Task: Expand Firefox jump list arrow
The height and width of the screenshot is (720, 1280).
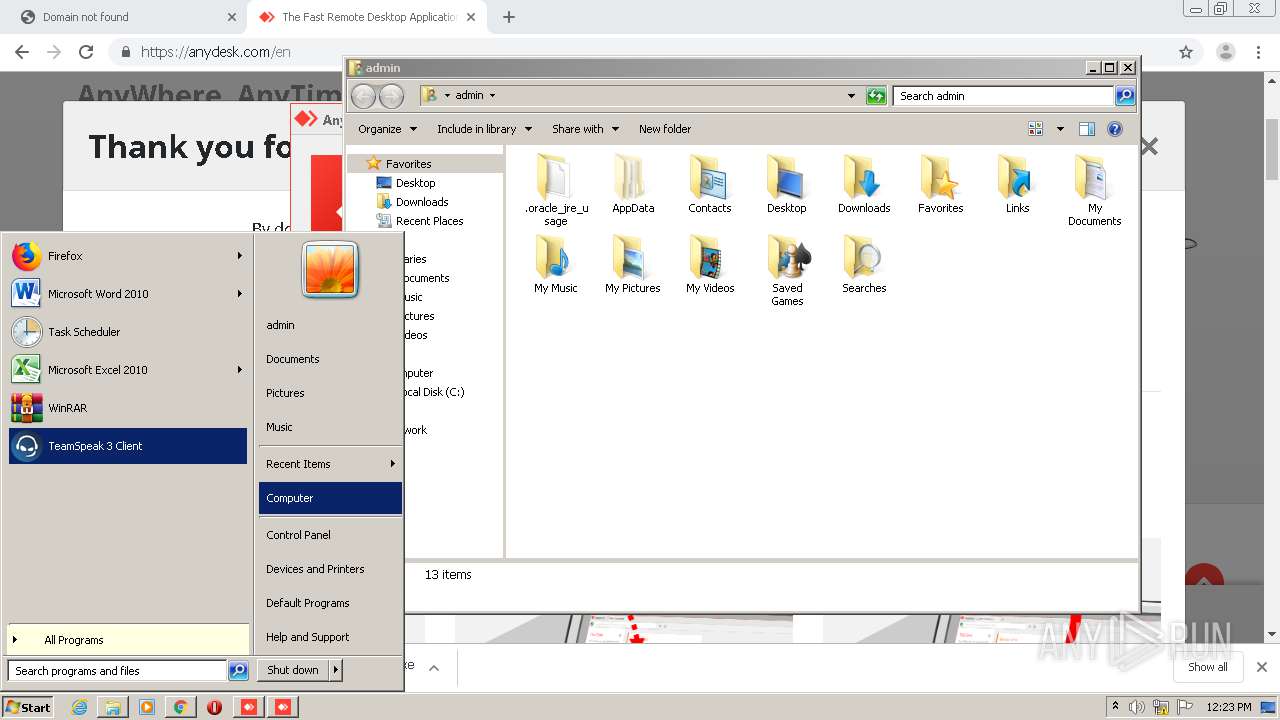Action: [x=240, y=256]
